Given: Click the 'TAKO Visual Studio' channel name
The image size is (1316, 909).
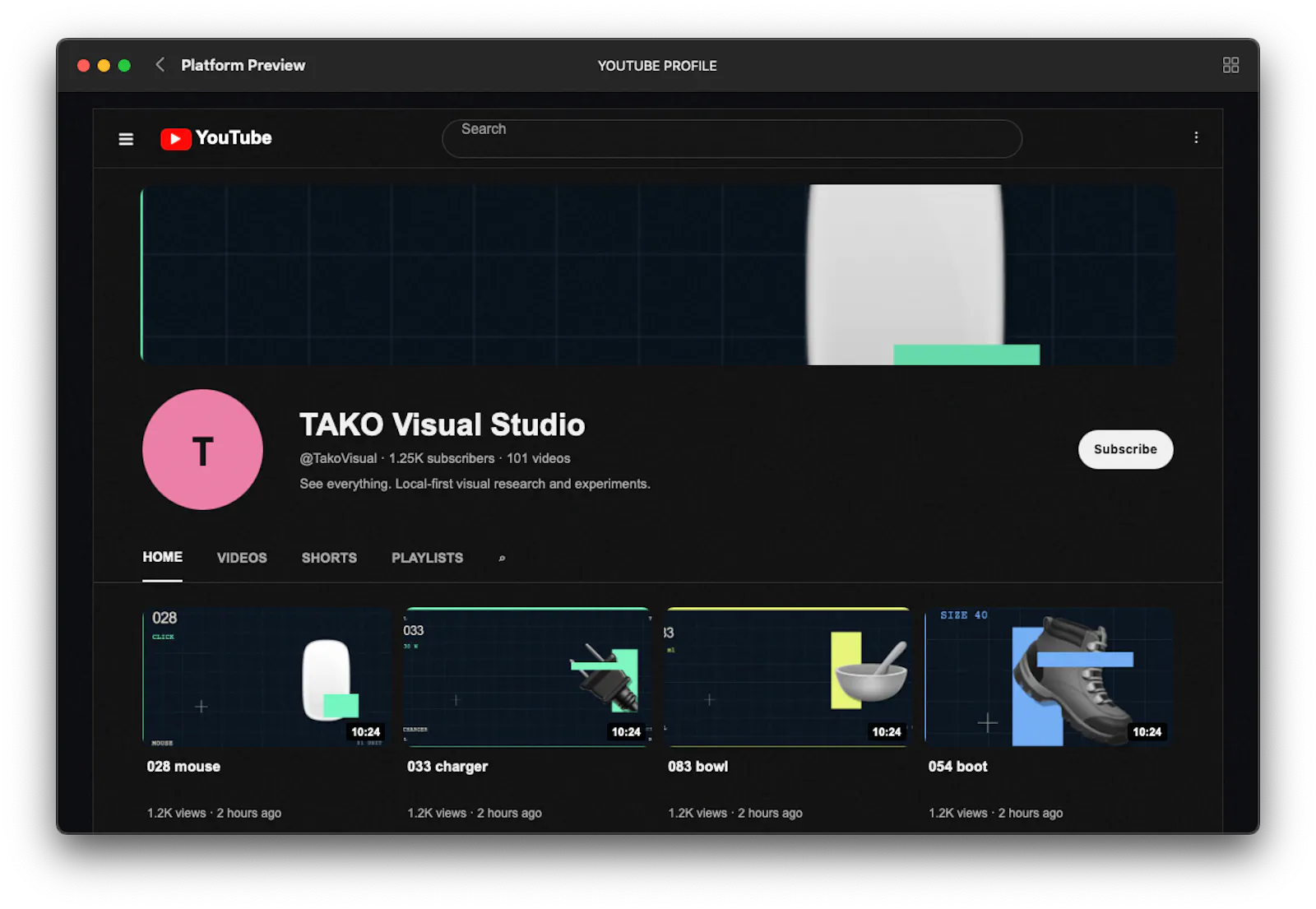Looking at the screenshot, I should (x=443, y=424).
